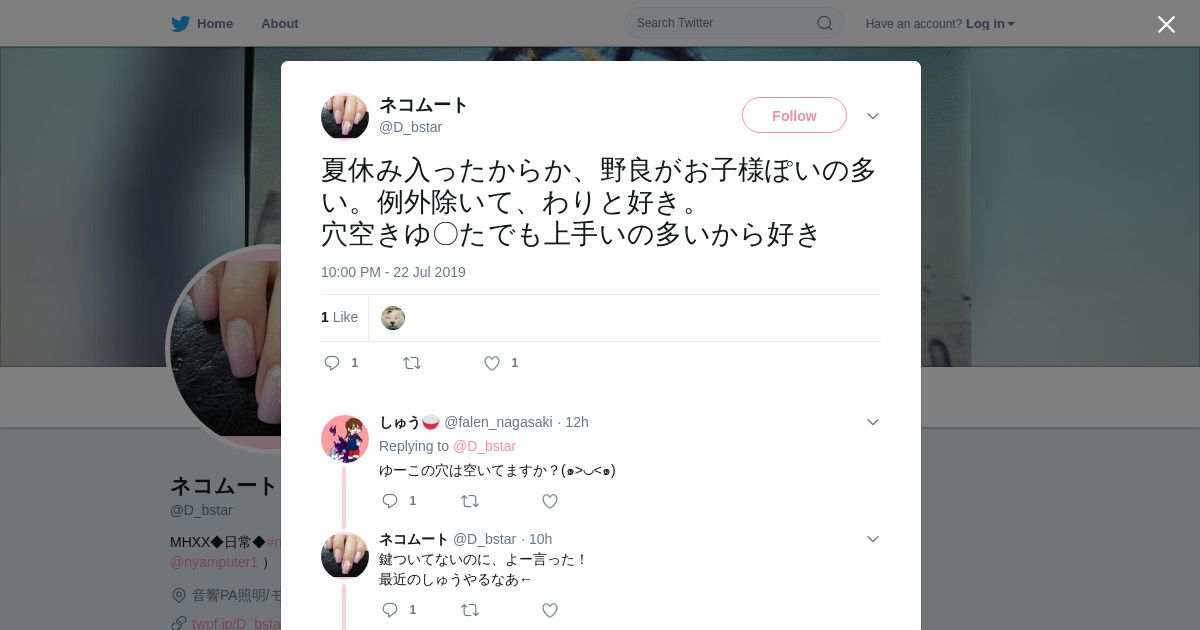Image resolution: width=1200 pixels, height=630 pixels.
Task: Expand options chevron on しゅう reply
Action: pos(873,422)
